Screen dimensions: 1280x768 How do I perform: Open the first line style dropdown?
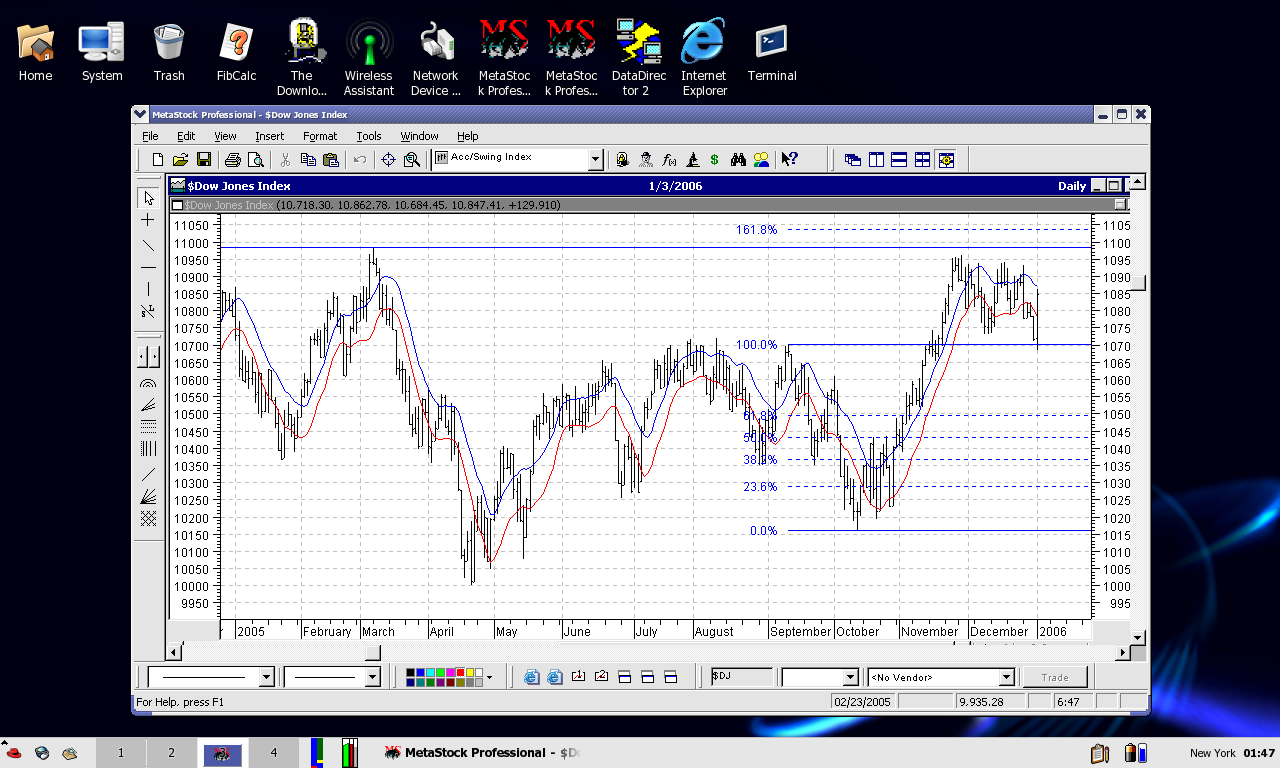266,677
